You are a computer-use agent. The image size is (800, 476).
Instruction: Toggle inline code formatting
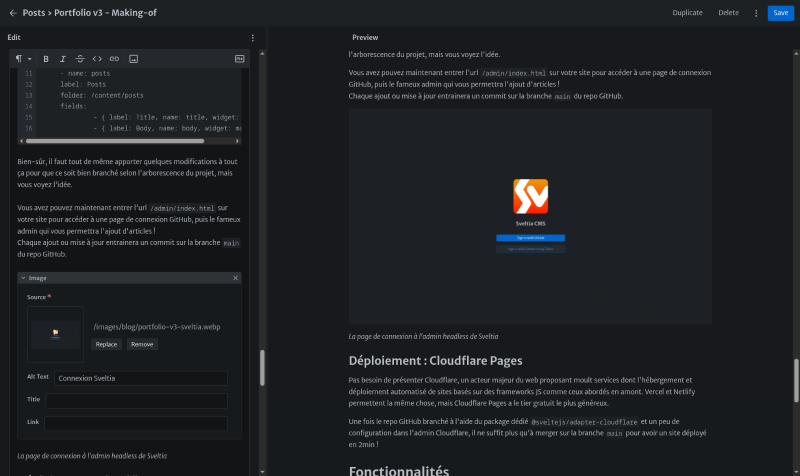pyautogui.click(x=98, y=59)
